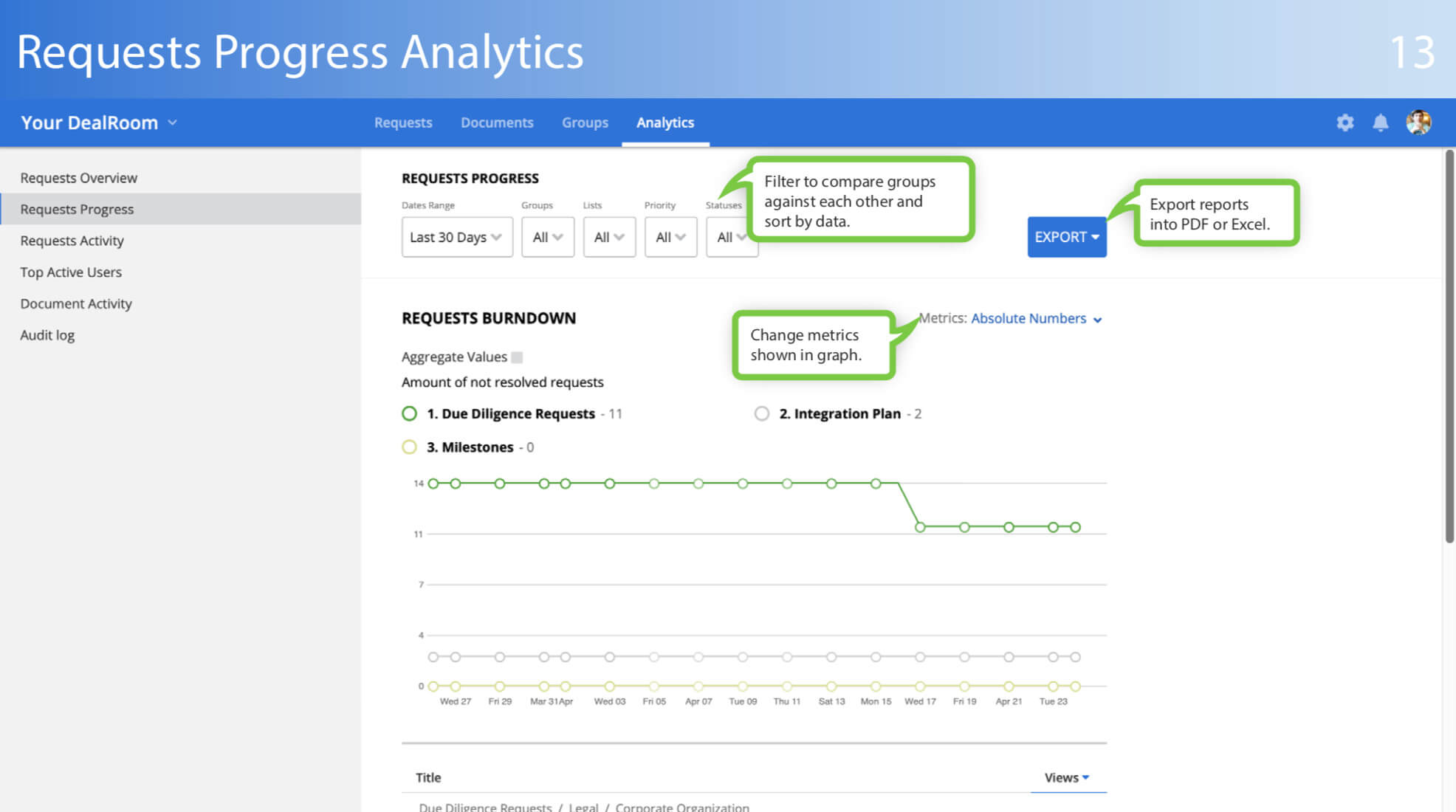Expand the Your DealRoom room switcher
Image resolution: width=1456 pixels, height=812 pixels.
point(99,123)
